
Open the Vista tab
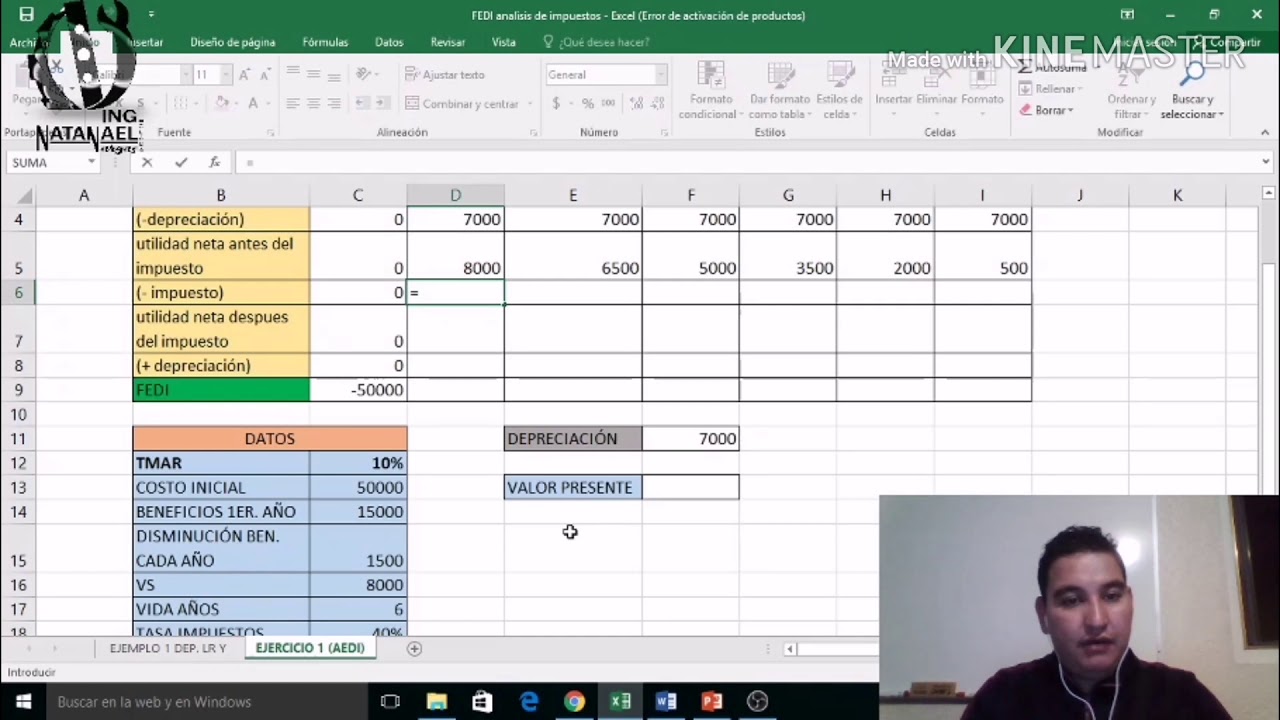504,42
